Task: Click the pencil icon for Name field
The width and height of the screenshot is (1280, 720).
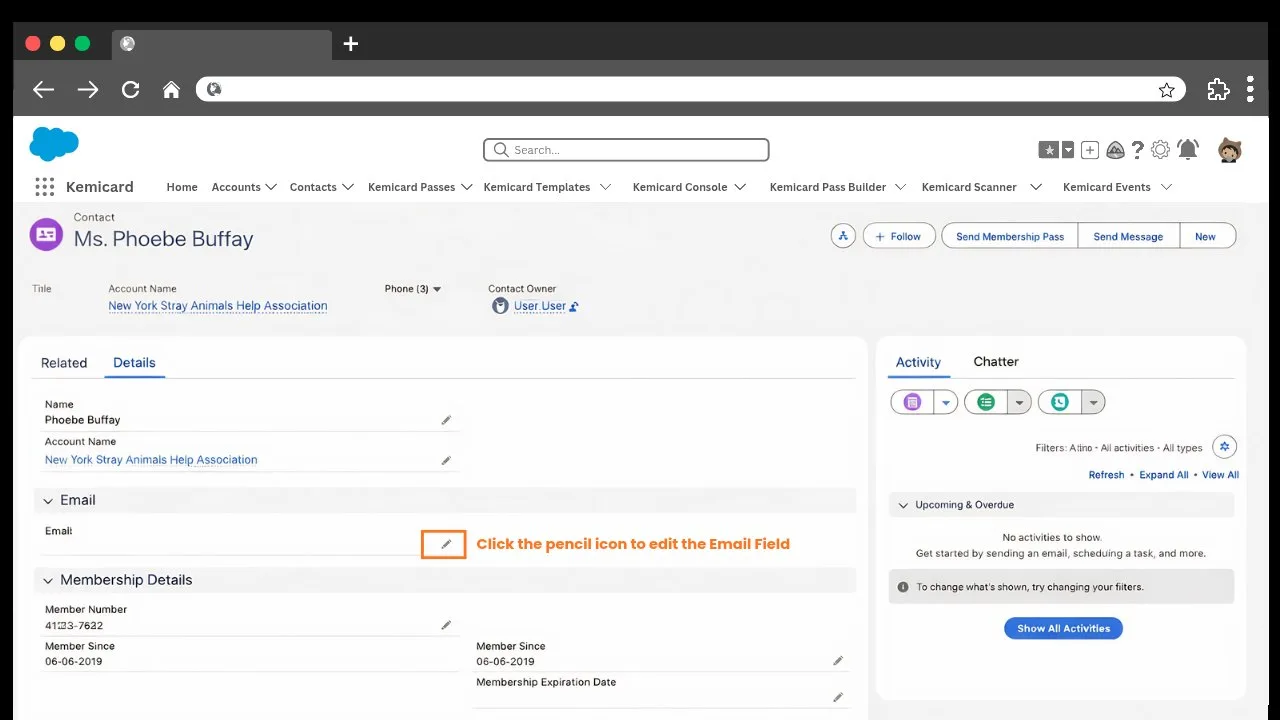Action: [446, 420]
